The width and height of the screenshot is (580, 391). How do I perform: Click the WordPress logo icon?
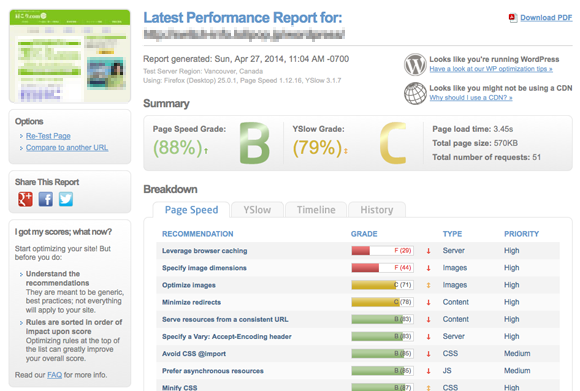[415, 64]
